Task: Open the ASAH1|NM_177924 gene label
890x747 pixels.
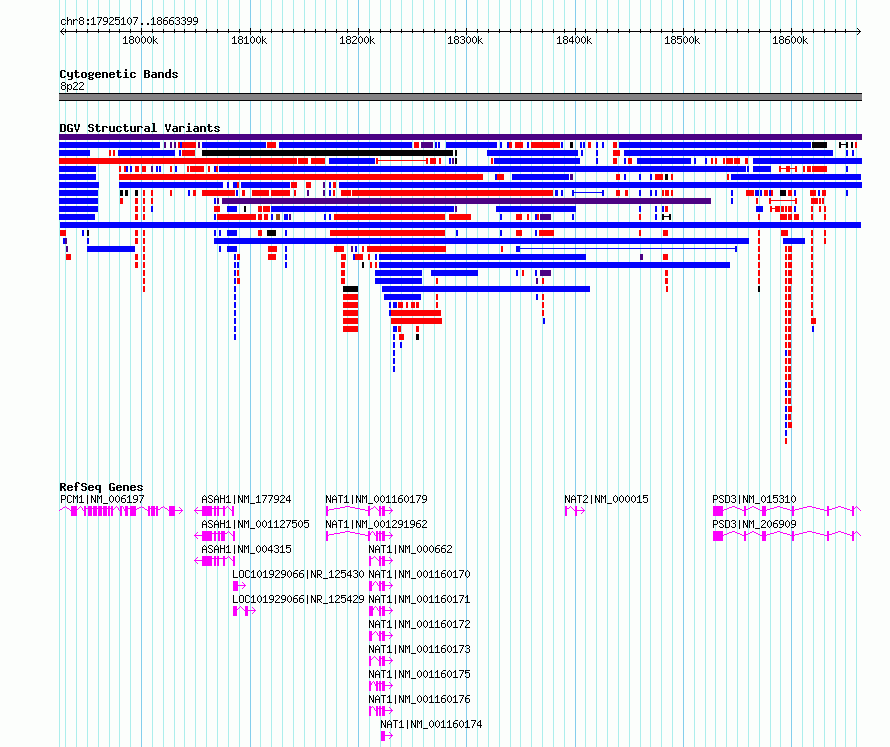Action: [246, 500]
